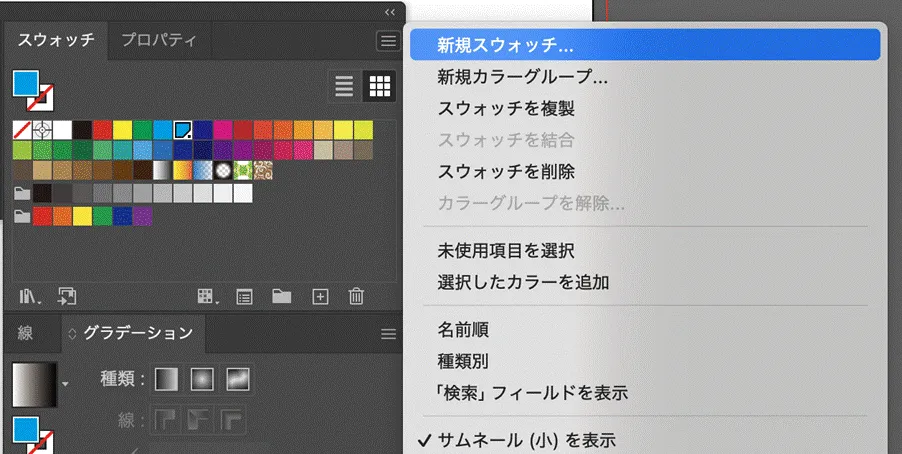Image resolution: width=902 pixels, height=454 pixels.
Task: Select the freeform gradient type icon
Action: pyautogui.click(x=237, y=379)
